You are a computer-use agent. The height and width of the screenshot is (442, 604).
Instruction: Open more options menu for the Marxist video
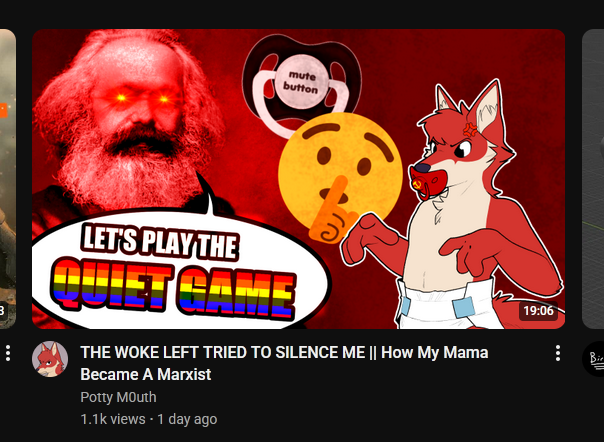557,353
